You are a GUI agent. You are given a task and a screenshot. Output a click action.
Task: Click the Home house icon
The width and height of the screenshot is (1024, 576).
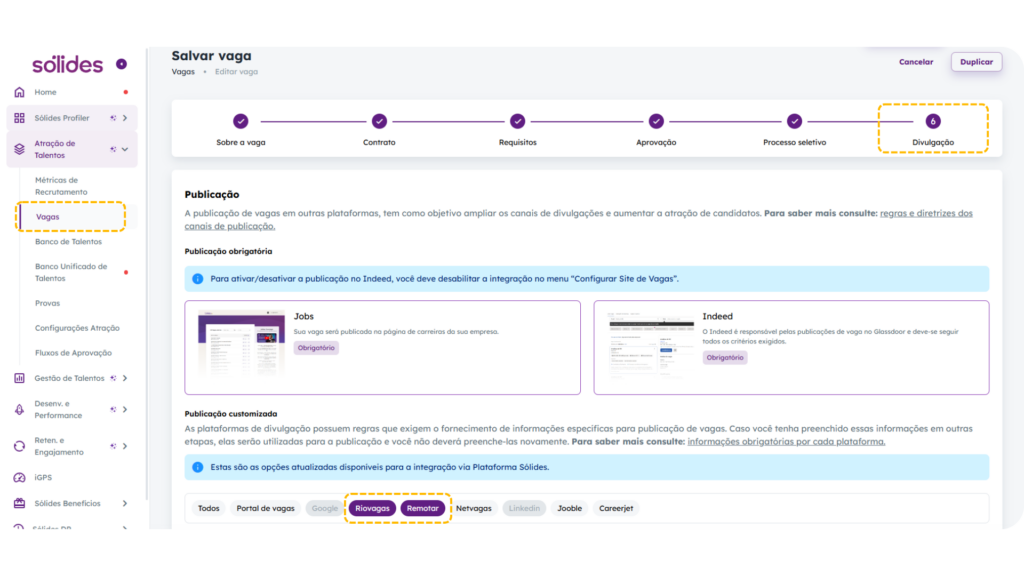tap(20, 92)
